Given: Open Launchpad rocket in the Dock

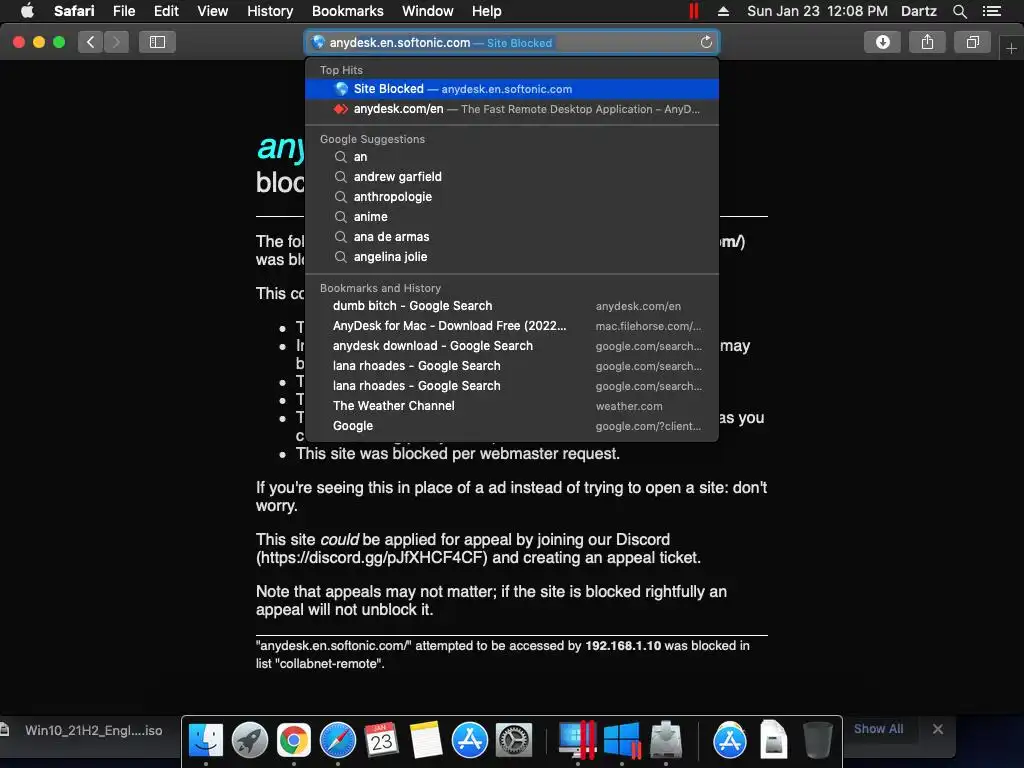Looking at the screenshot, I should 249,741.
